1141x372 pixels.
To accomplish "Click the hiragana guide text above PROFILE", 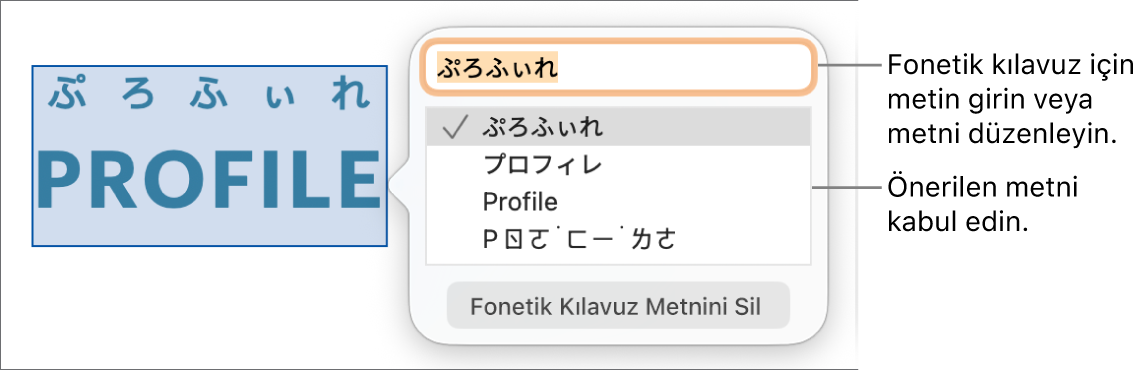I will click(210, 95).
